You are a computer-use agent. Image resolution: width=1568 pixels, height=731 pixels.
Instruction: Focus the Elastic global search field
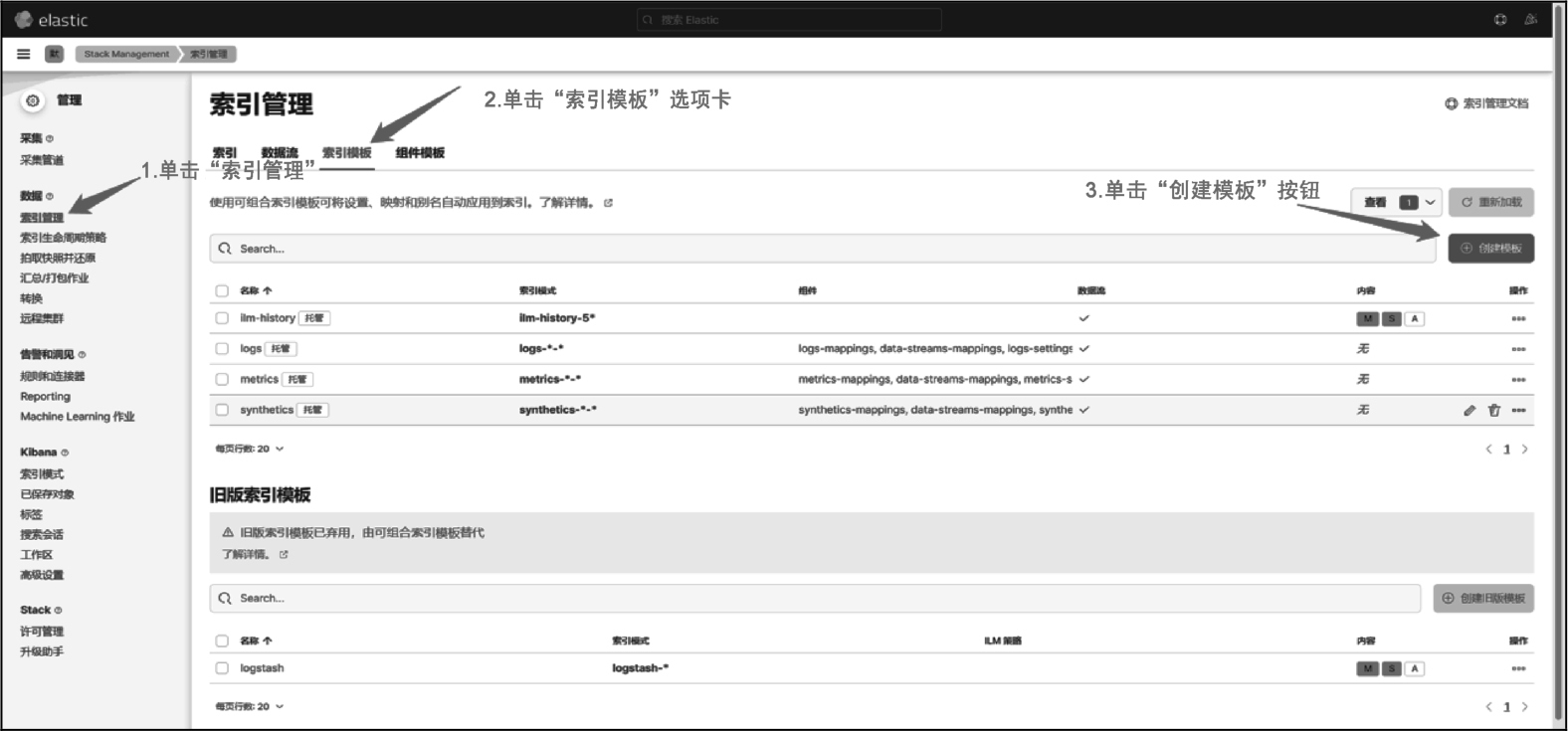[x=789, y=20]
